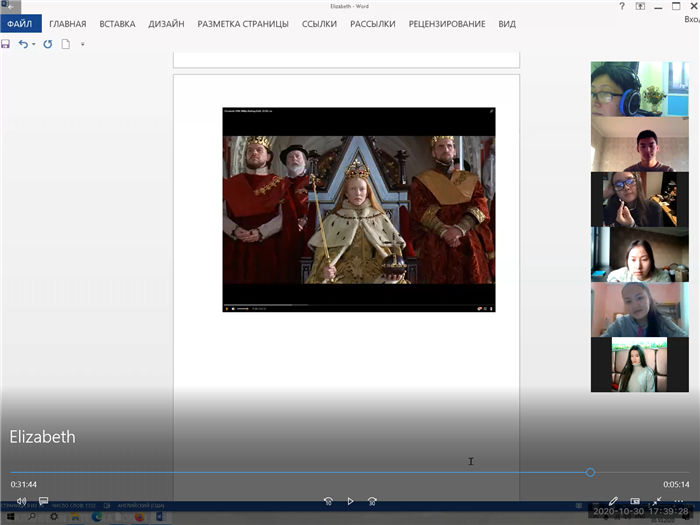This screenshot has height=525, width=700.
Task: Select the РЕЦЕНЗИРОВАНИЕ tab
Action: click(x=447, y=23)
